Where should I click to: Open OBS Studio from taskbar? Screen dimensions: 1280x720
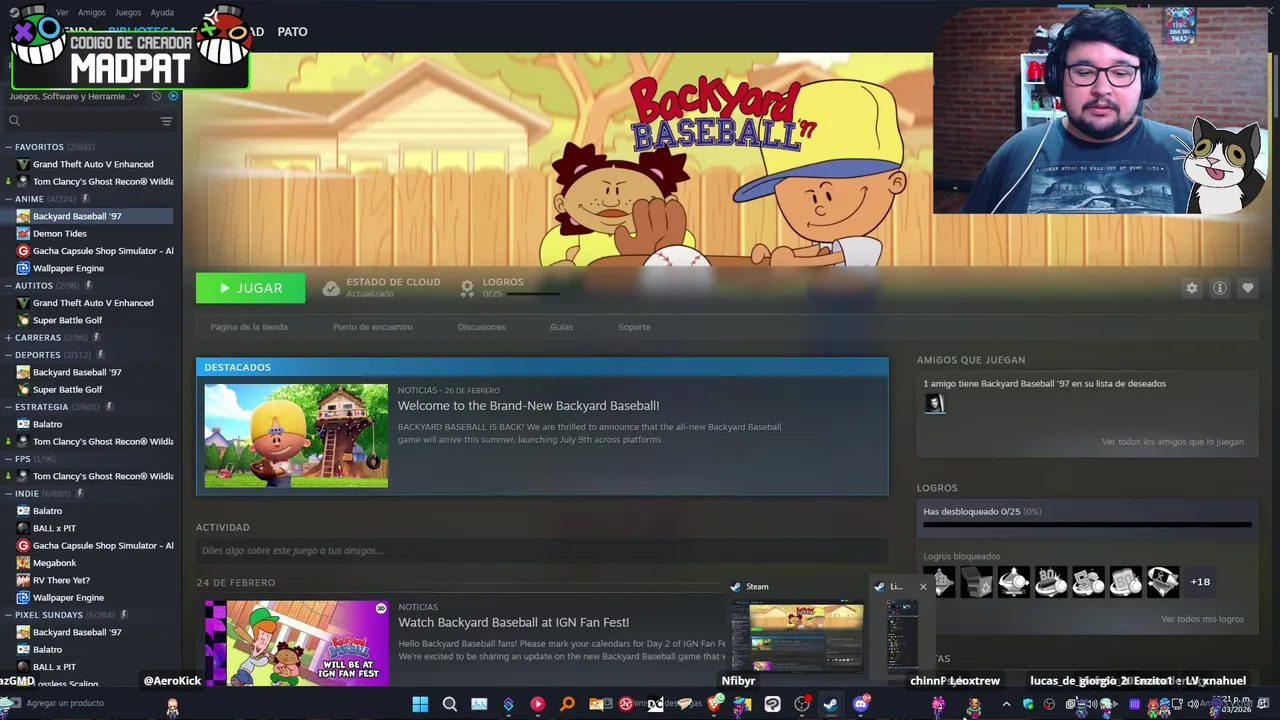click(x=802, y=704)
